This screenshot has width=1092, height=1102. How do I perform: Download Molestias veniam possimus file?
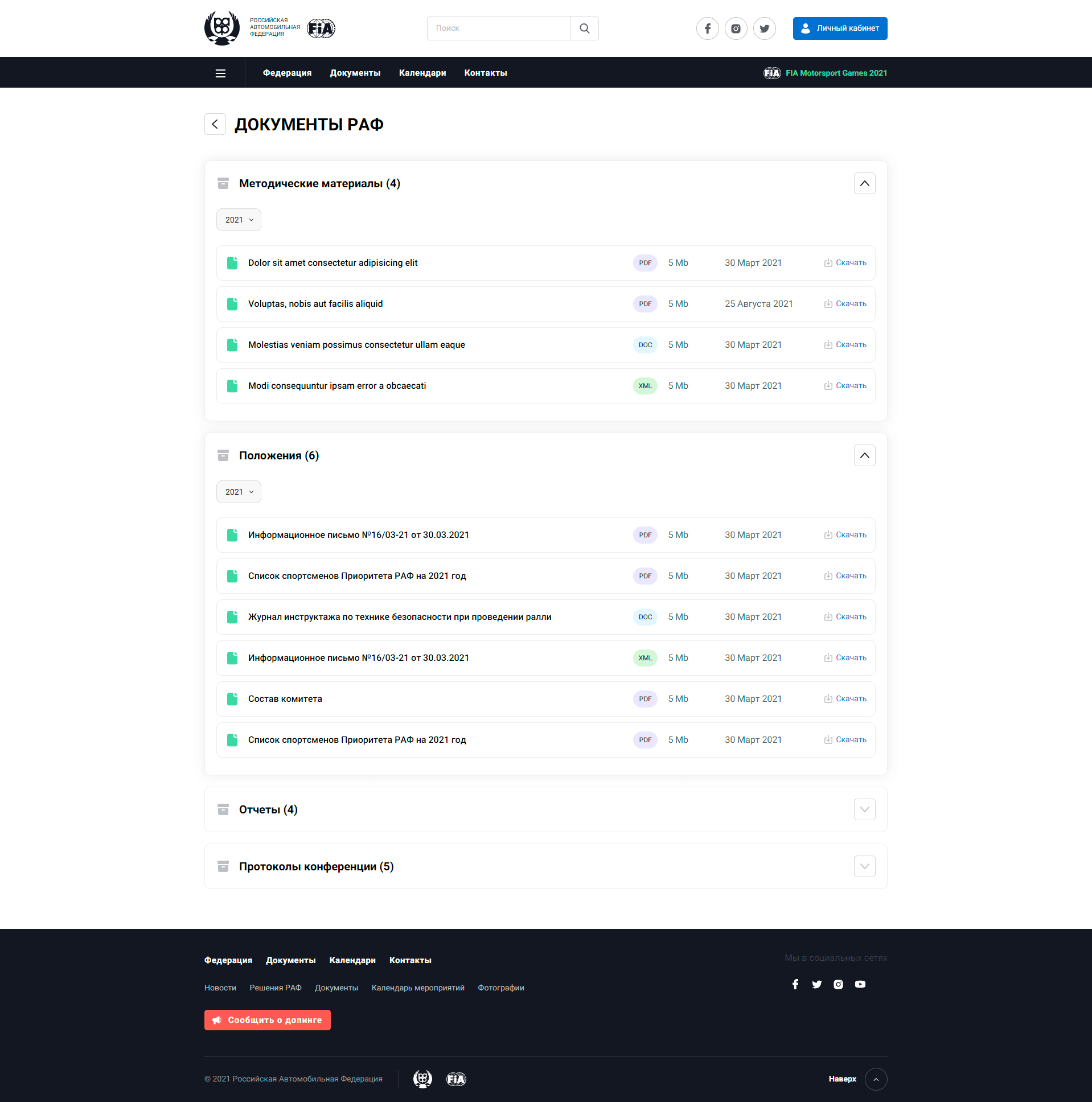click(x=845, y=345)
